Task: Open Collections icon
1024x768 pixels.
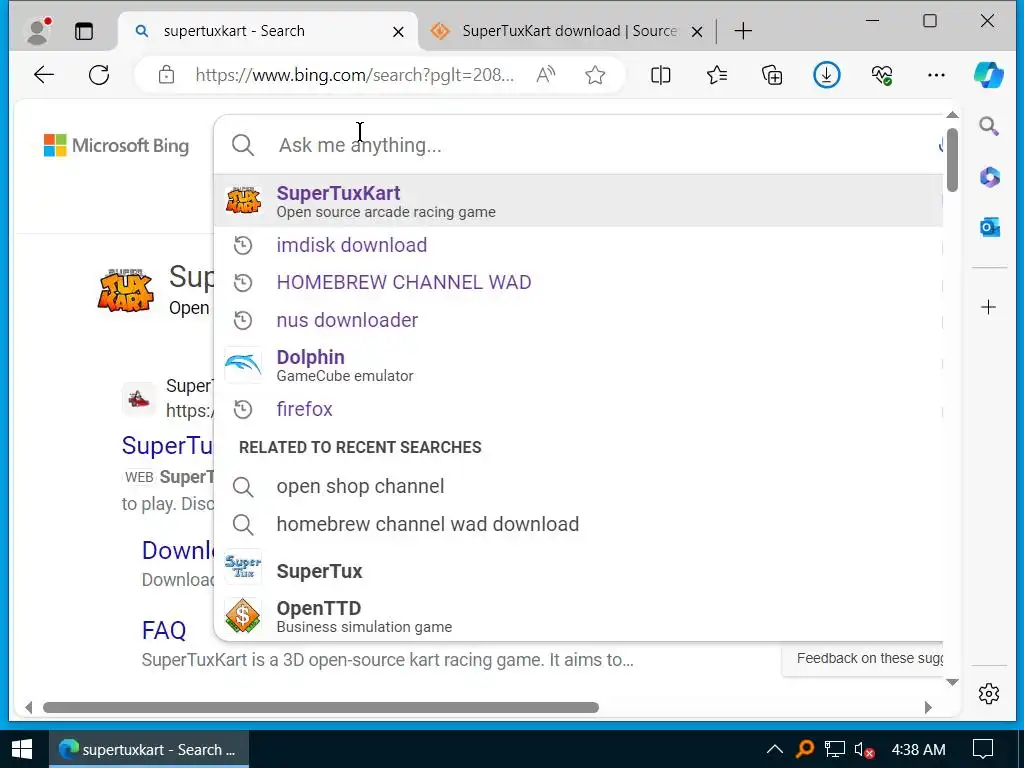Action: (772, 75)
